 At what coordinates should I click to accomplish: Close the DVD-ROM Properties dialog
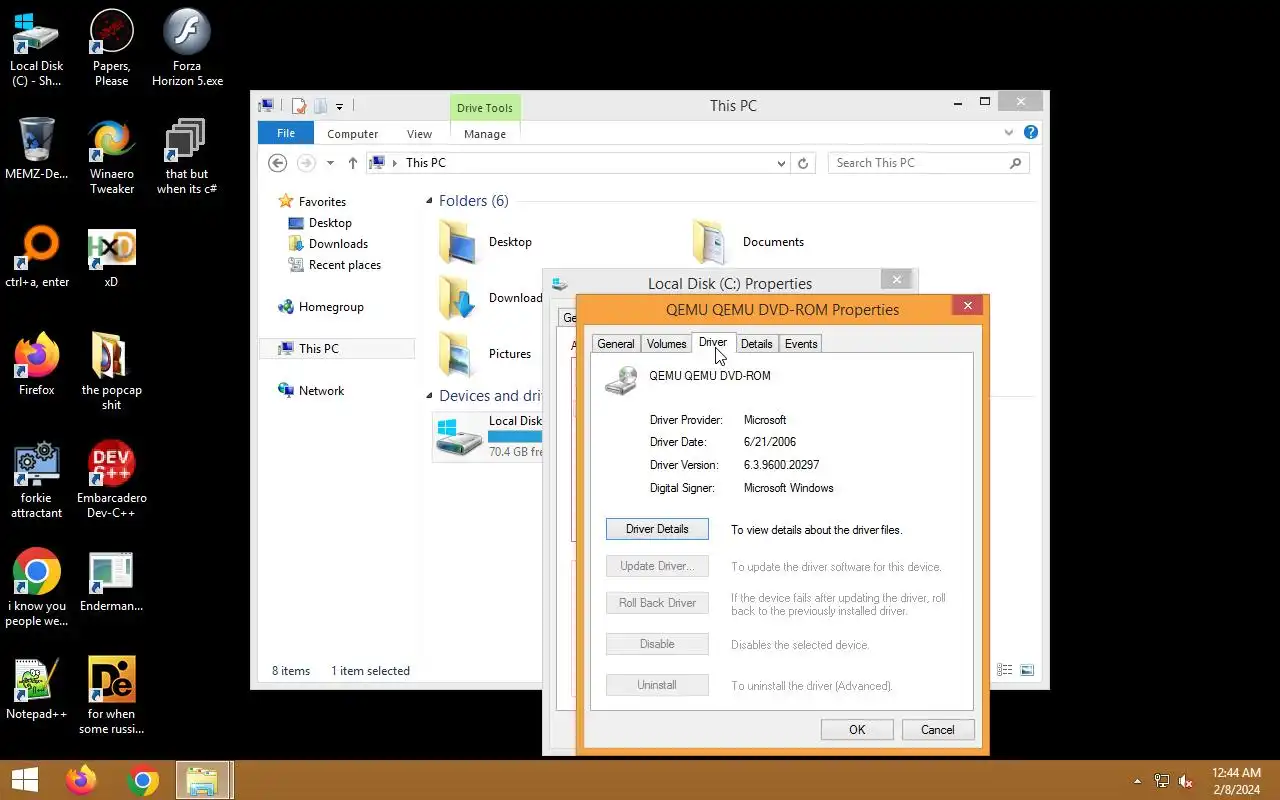(967, 306)
